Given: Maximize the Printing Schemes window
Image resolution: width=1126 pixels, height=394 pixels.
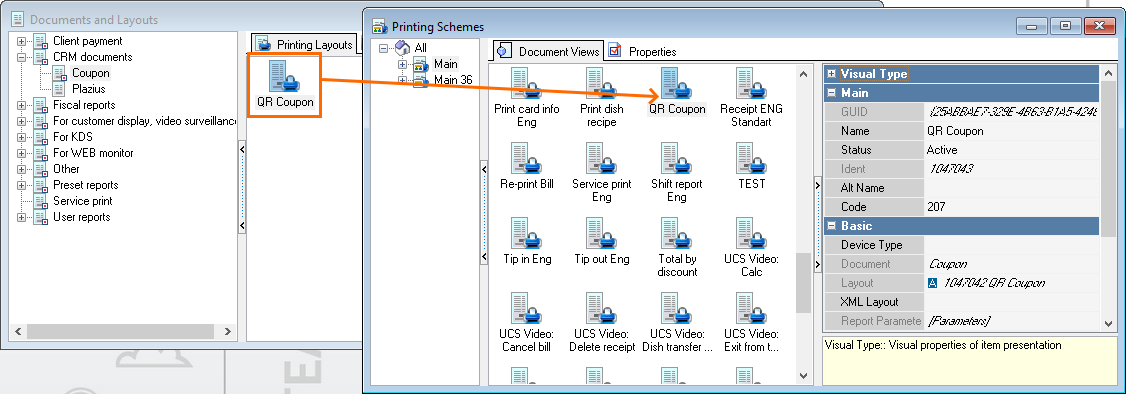Looking at the screenshot, I should tap(1066, 27).
